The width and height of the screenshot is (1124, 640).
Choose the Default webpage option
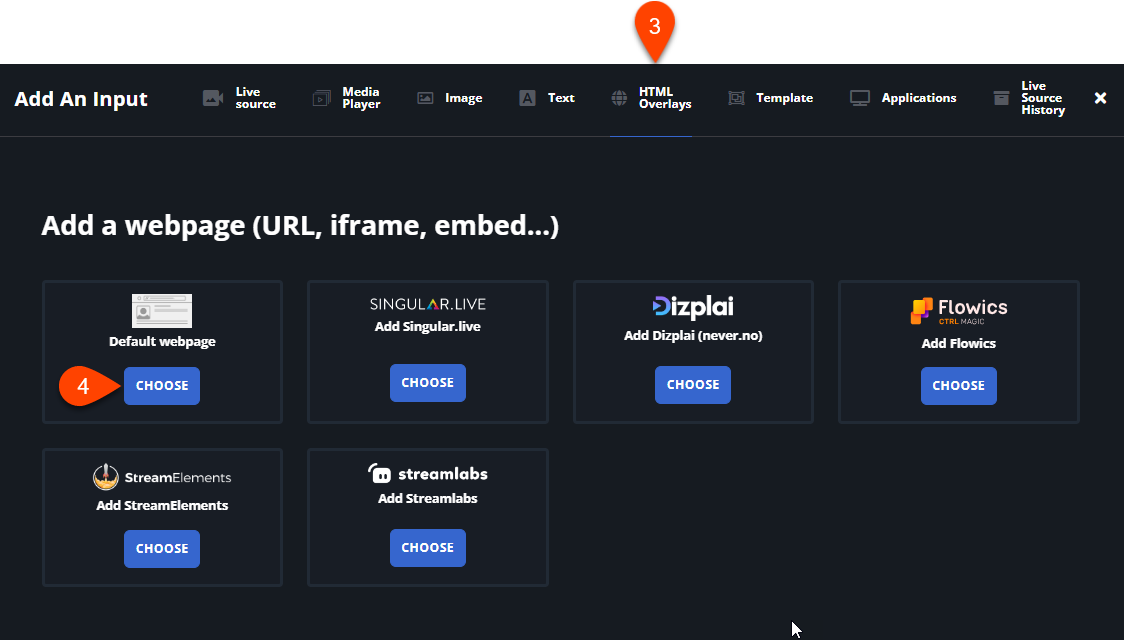coord(162,386)
